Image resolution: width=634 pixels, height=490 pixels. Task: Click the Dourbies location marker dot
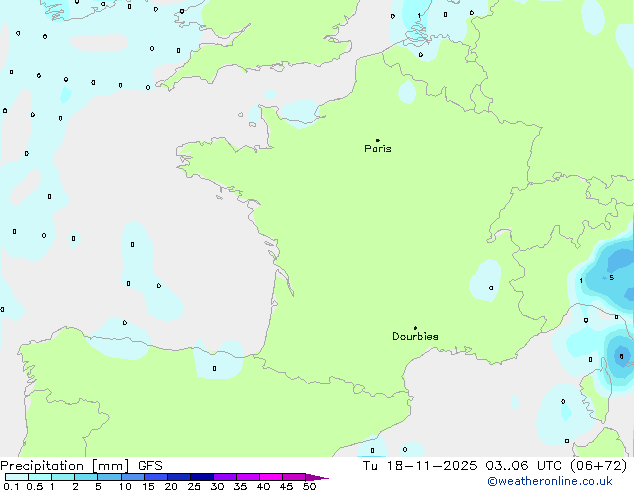[415, 328]
